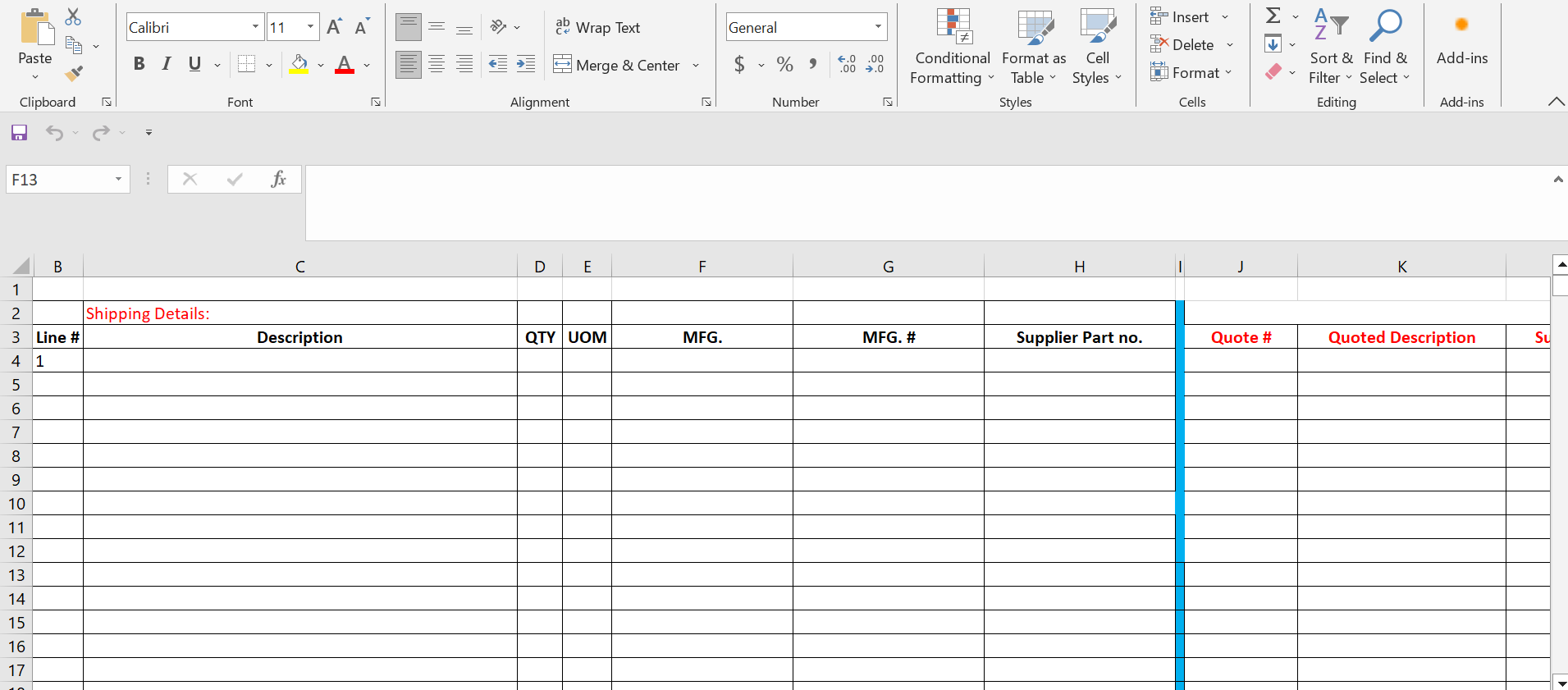Apply the red Font Color
The height and width of the screenshot is (690, 1568).
(x=345, y=64)
